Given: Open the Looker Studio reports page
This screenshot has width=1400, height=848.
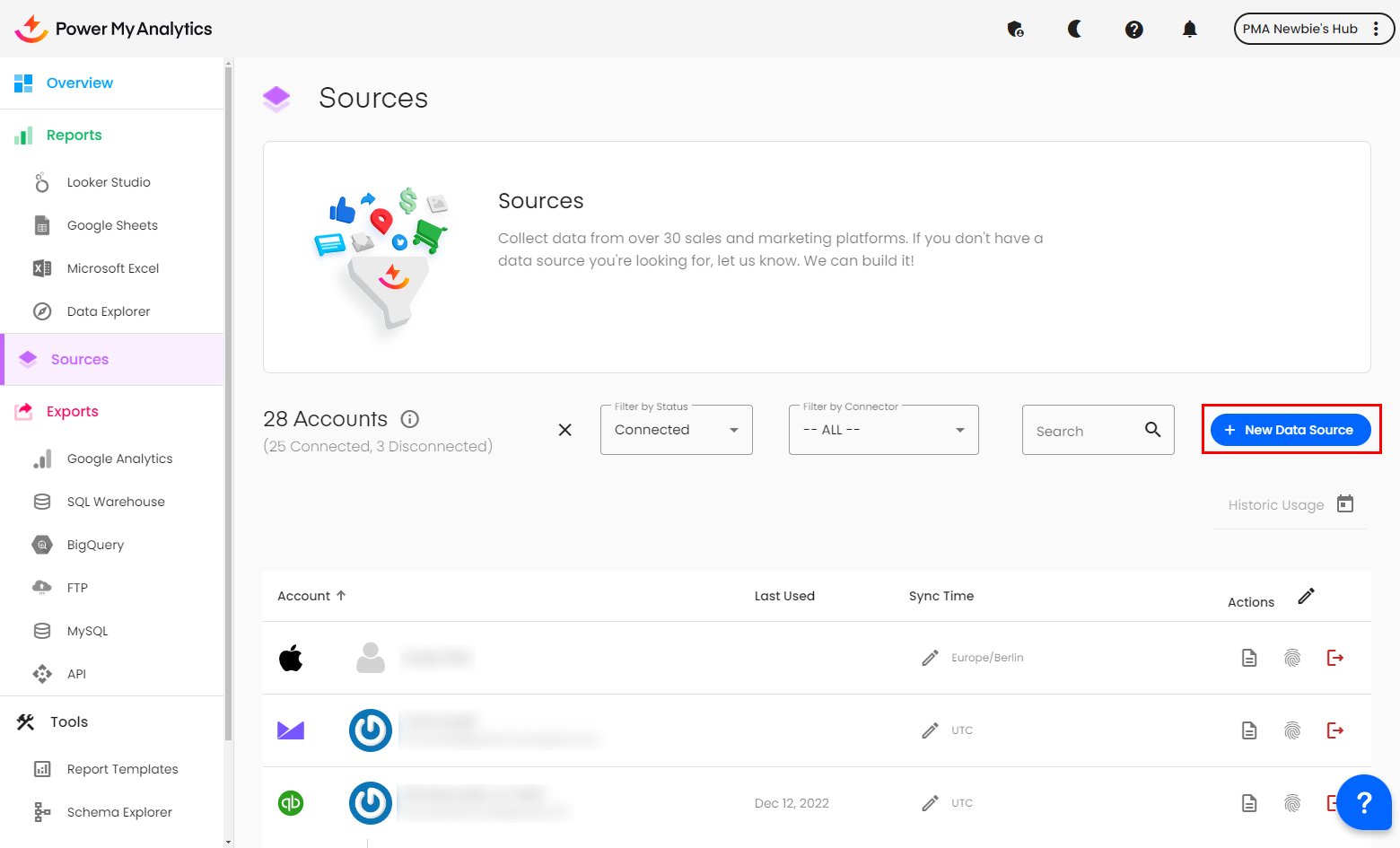Looking at the screenshot, I should pos(109,182).
